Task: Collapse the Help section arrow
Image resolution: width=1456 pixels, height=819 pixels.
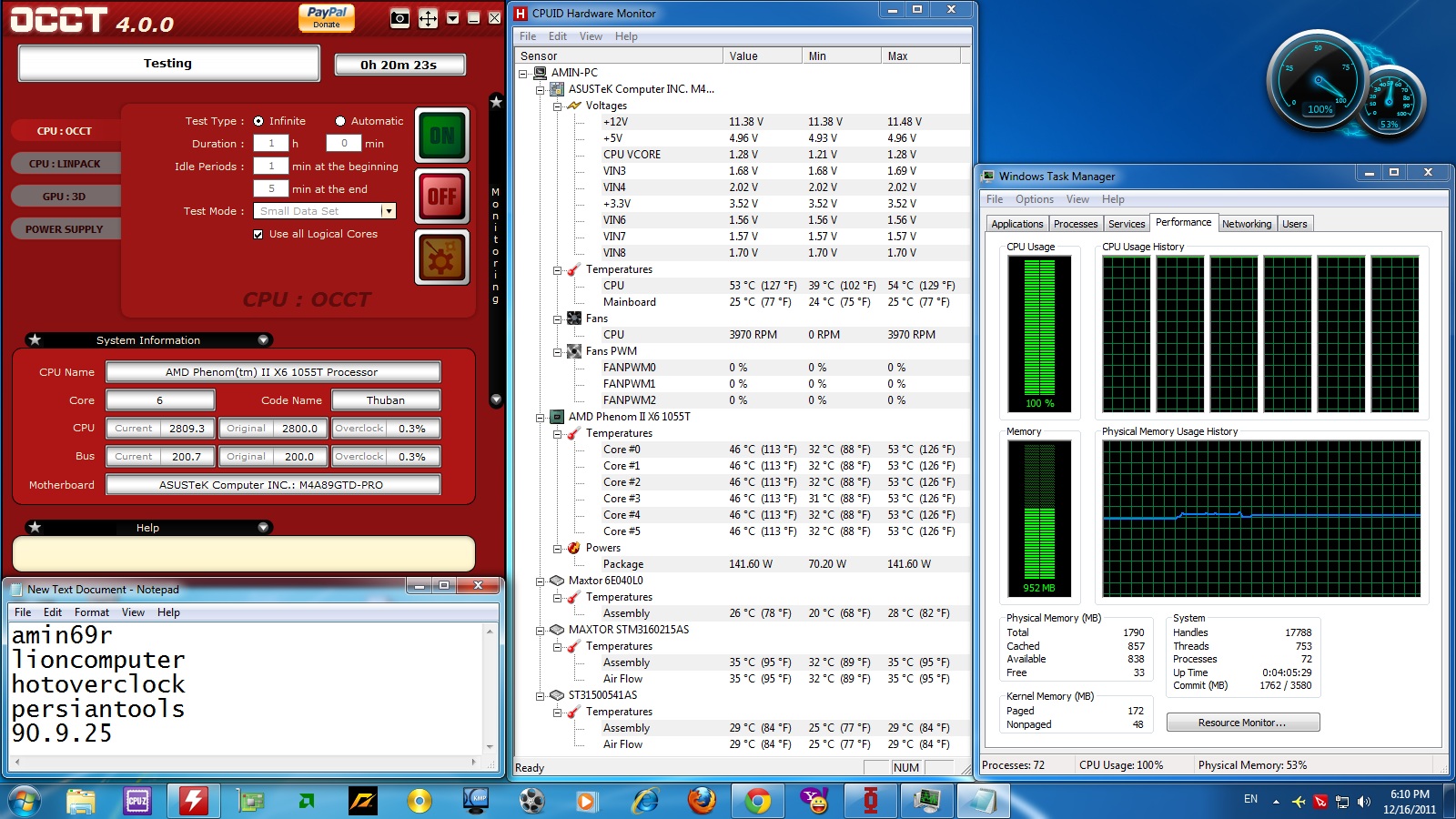Action: 263,528
